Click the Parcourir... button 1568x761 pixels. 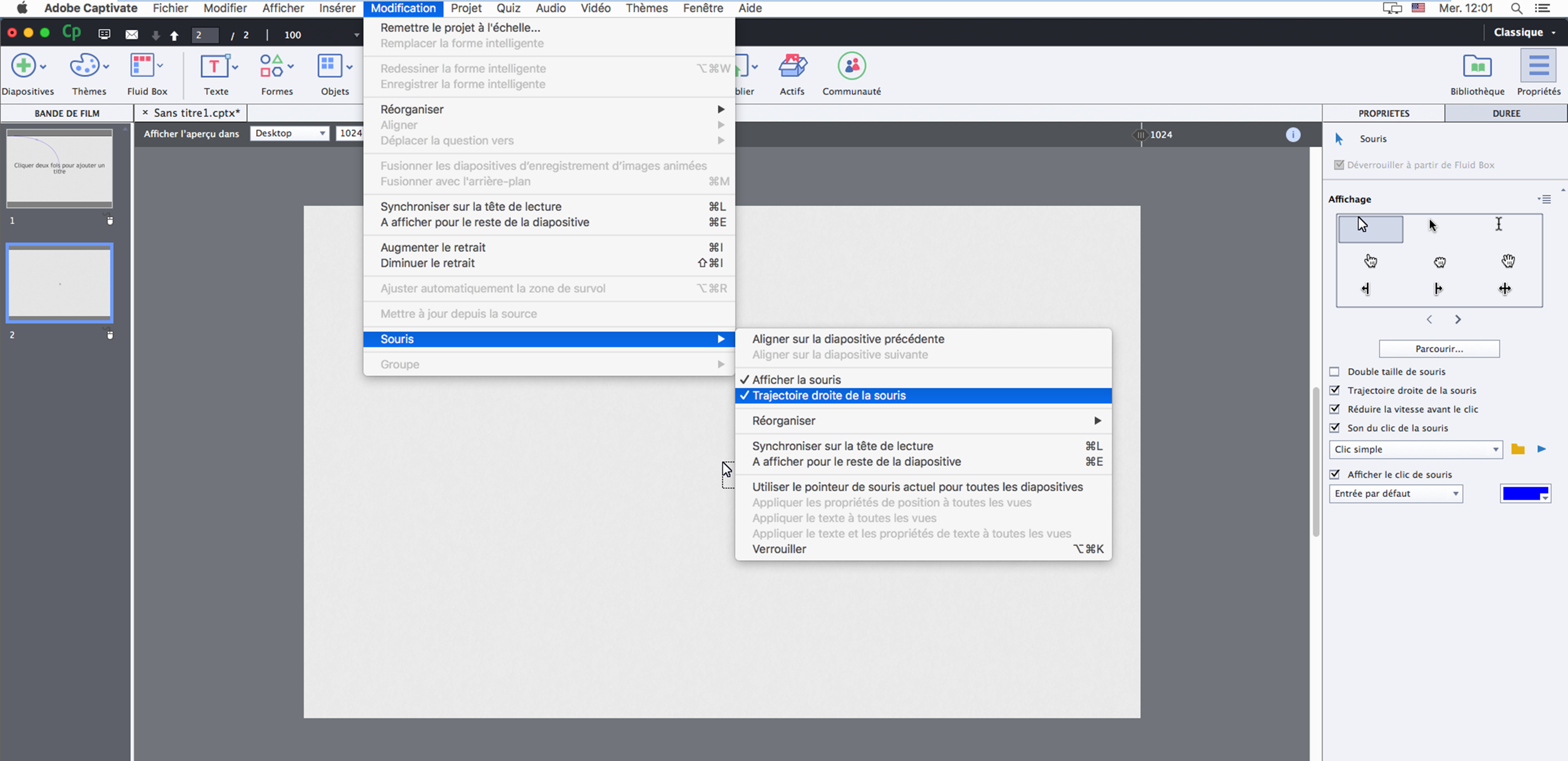point(1438,349)
